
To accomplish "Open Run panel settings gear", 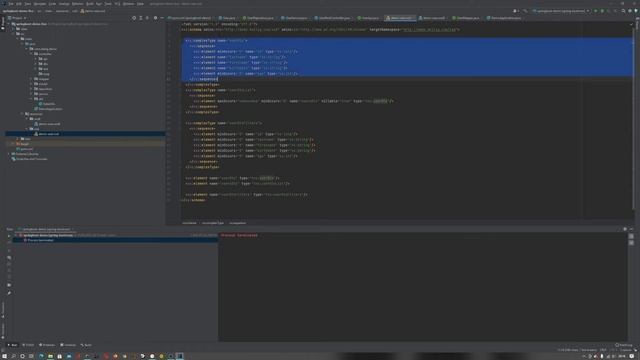I will click(625, 229).
